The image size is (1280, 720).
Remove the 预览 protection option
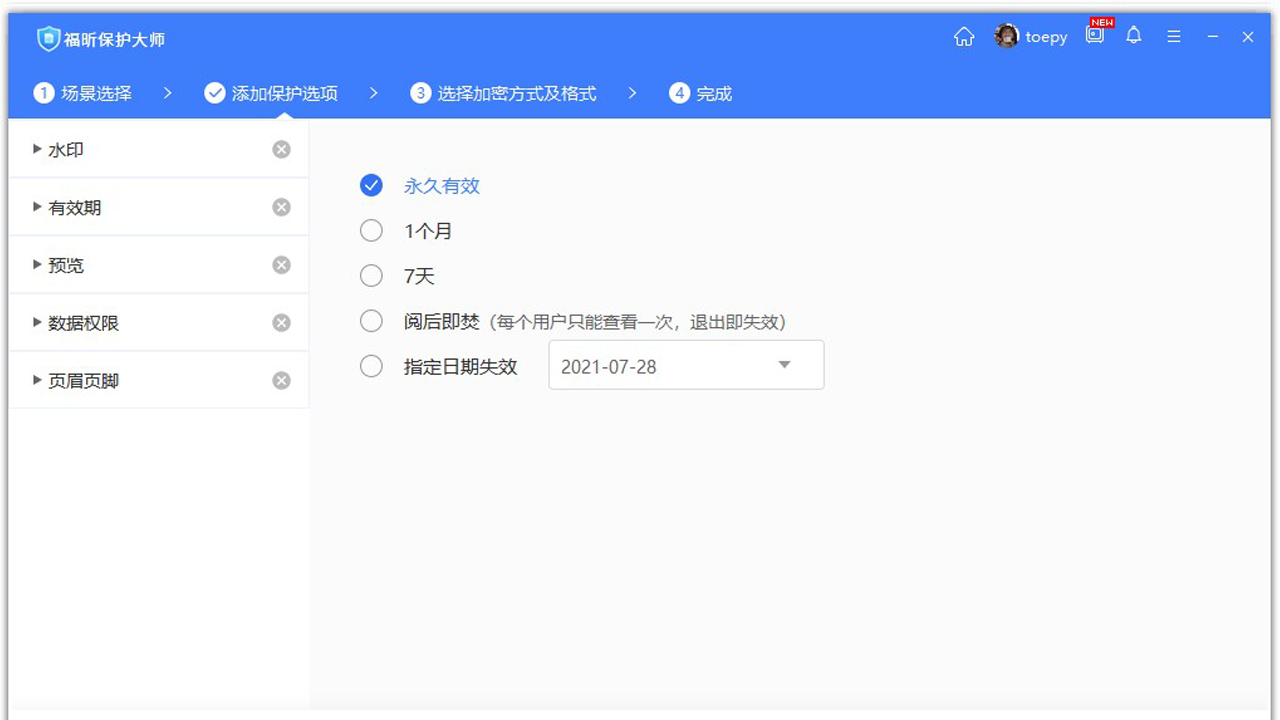pos(281,264)
